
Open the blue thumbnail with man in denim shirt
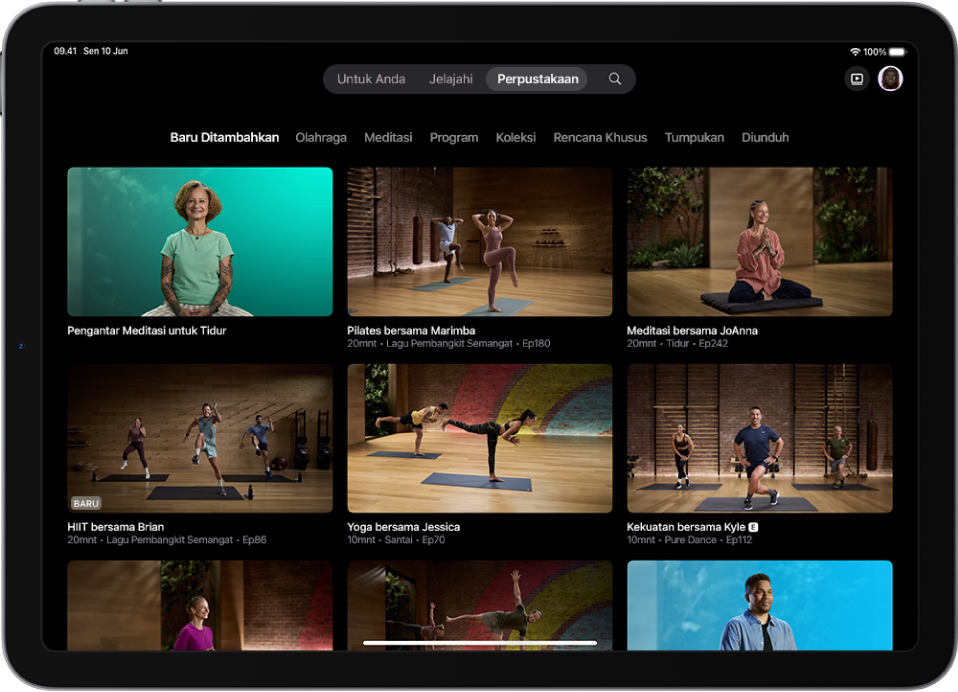[759, 605]
